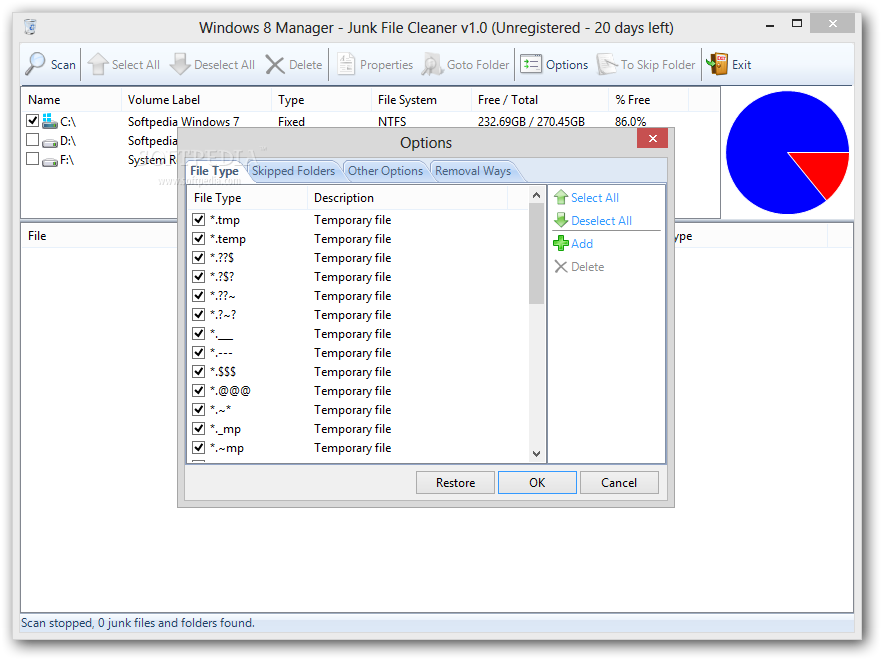This screenshot has width=882, height=660.
Task: Click the D:\ drive icon
Action: click(50, 141)
